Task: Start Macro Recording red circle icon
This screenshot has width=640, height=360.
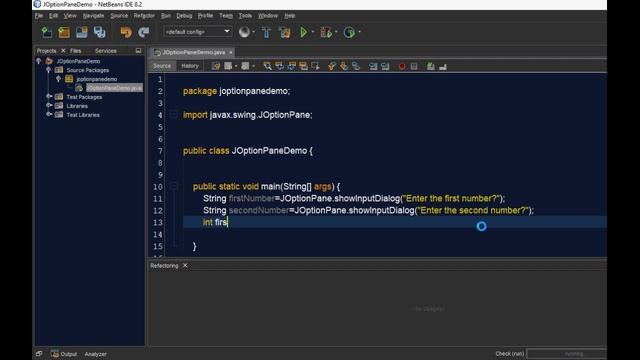Action: pyautogui.click(x=402, y=66)
